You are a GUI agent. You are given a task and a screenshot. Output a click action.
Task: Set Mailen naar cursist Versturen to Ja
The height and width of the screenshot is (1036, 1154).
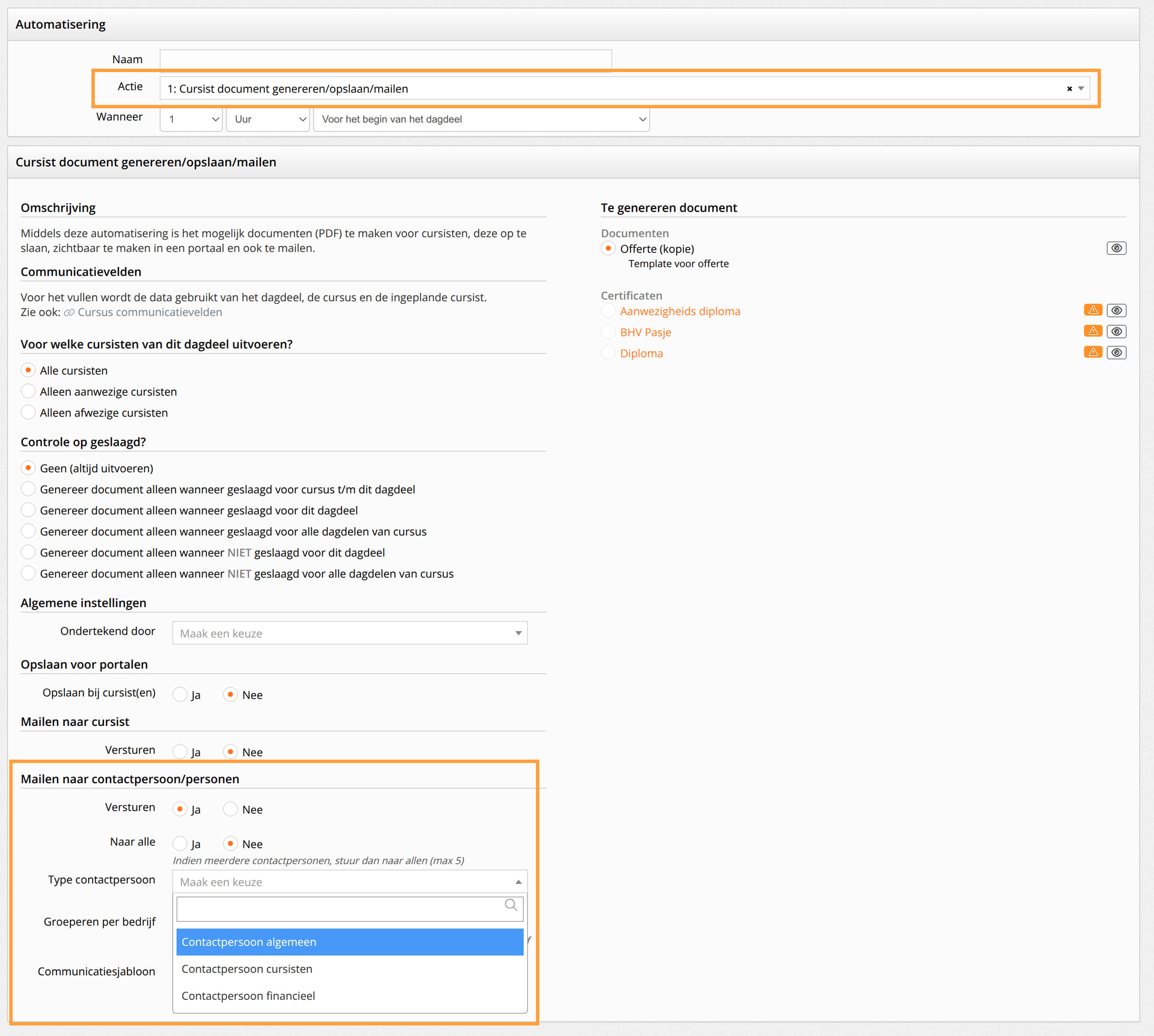[x=180, y=752]
